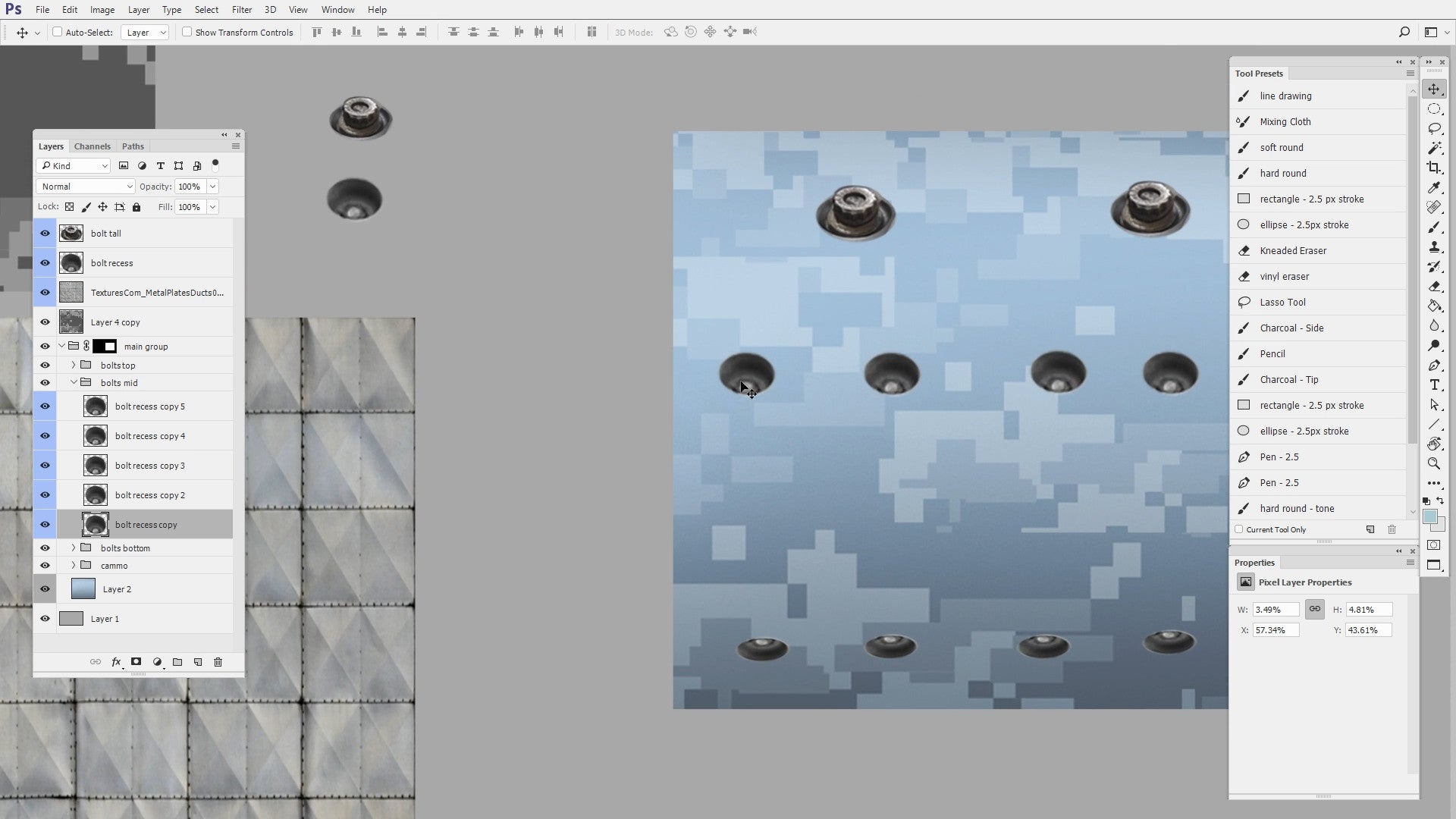Switch to the Channels tab
This screenshot has width=1456, height=819.
point(93,146)
